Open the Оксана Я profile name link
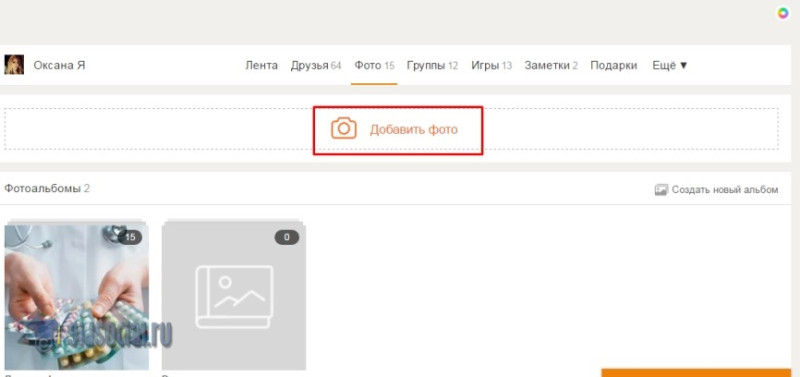Viewport: 800px width, 377px height. tap(59, 65)
